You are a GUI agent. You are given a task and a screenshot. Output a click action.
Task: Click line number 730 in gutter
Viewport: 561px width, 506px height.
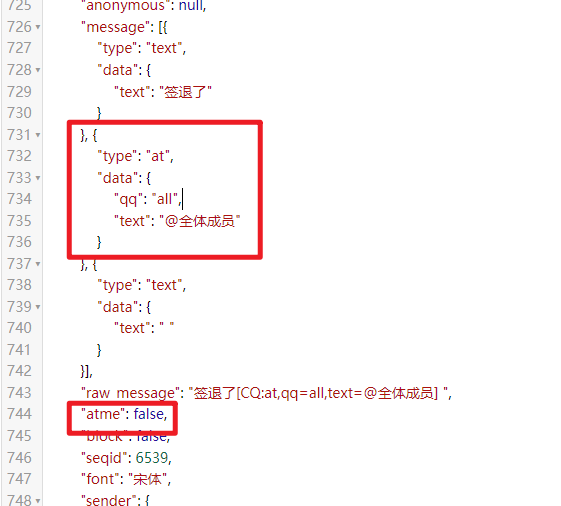point(19,113)
